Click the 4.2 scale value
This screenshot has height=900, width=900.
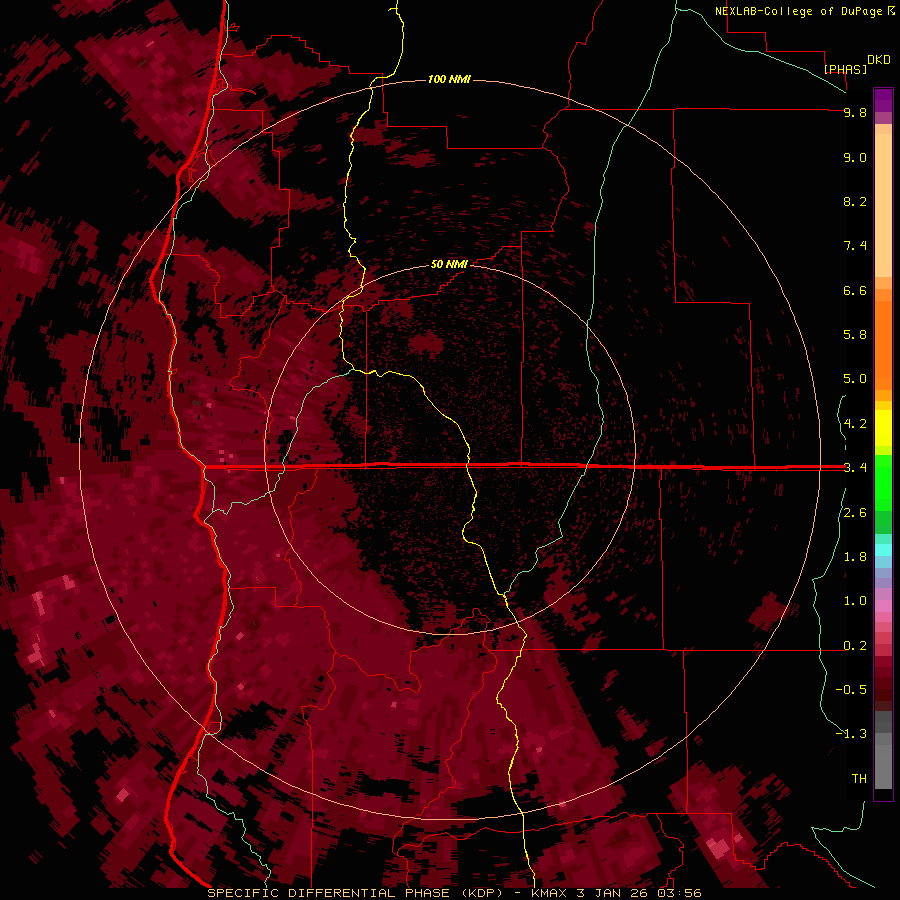(x=855, y=424)
